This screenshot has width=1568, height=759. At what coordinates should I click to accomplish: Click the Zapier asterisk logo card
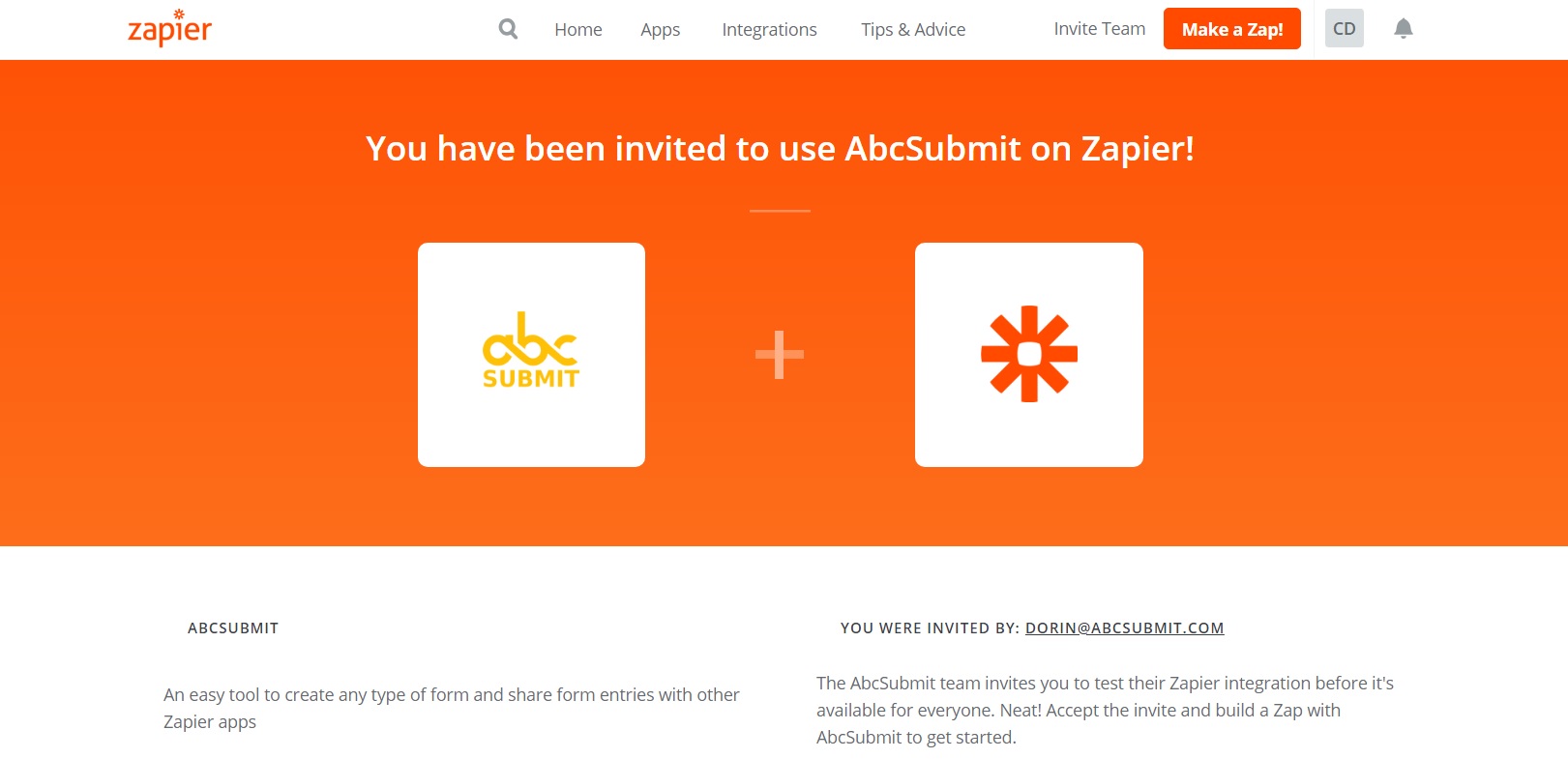coord(1028,355)
